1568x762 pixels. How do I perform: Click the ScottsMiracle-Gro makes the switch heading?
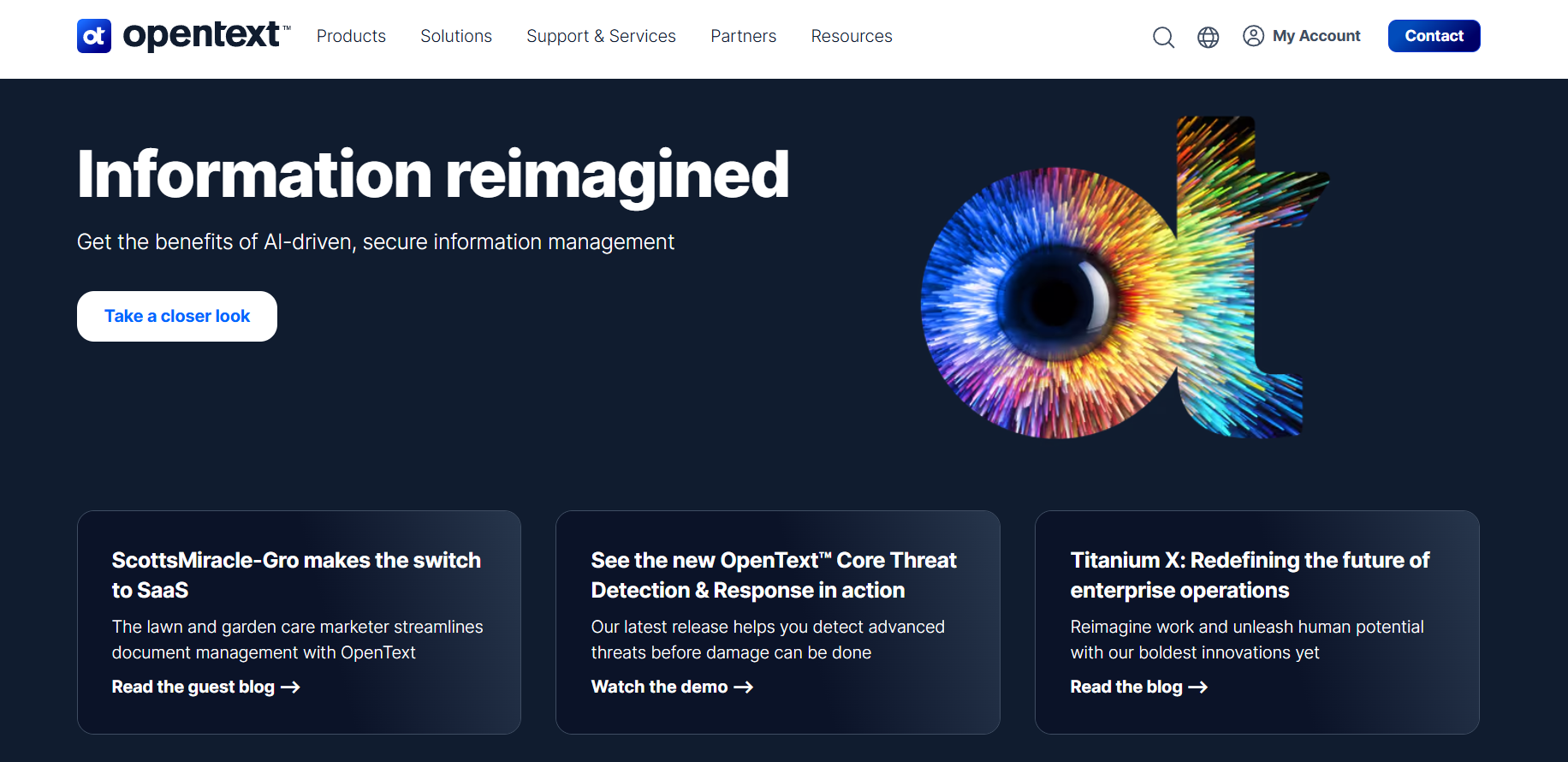pyautogui.click(x=296, y=574)
